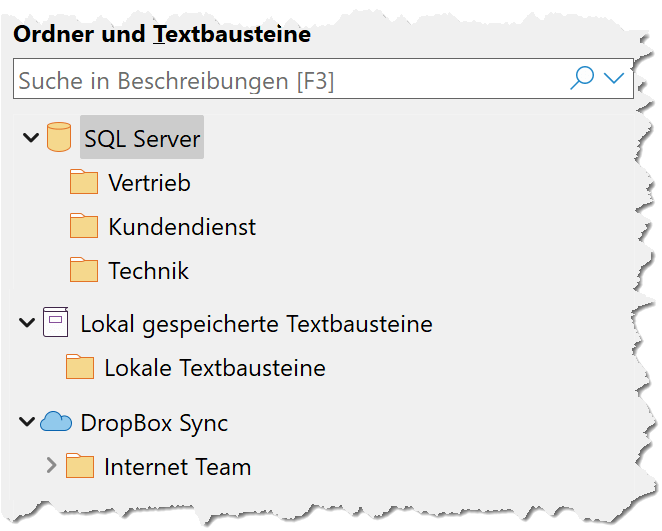Collapse the SQL Server tree node
Screen dimensions: 662x531
point(31,138)
